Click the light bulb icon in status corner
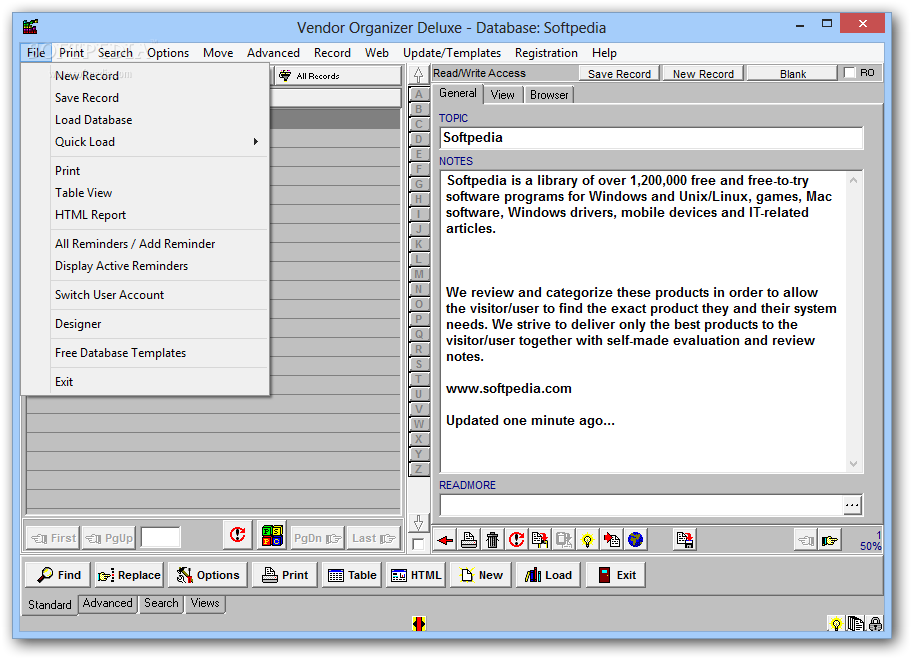 pyautogui.click(x=836, y=624)
